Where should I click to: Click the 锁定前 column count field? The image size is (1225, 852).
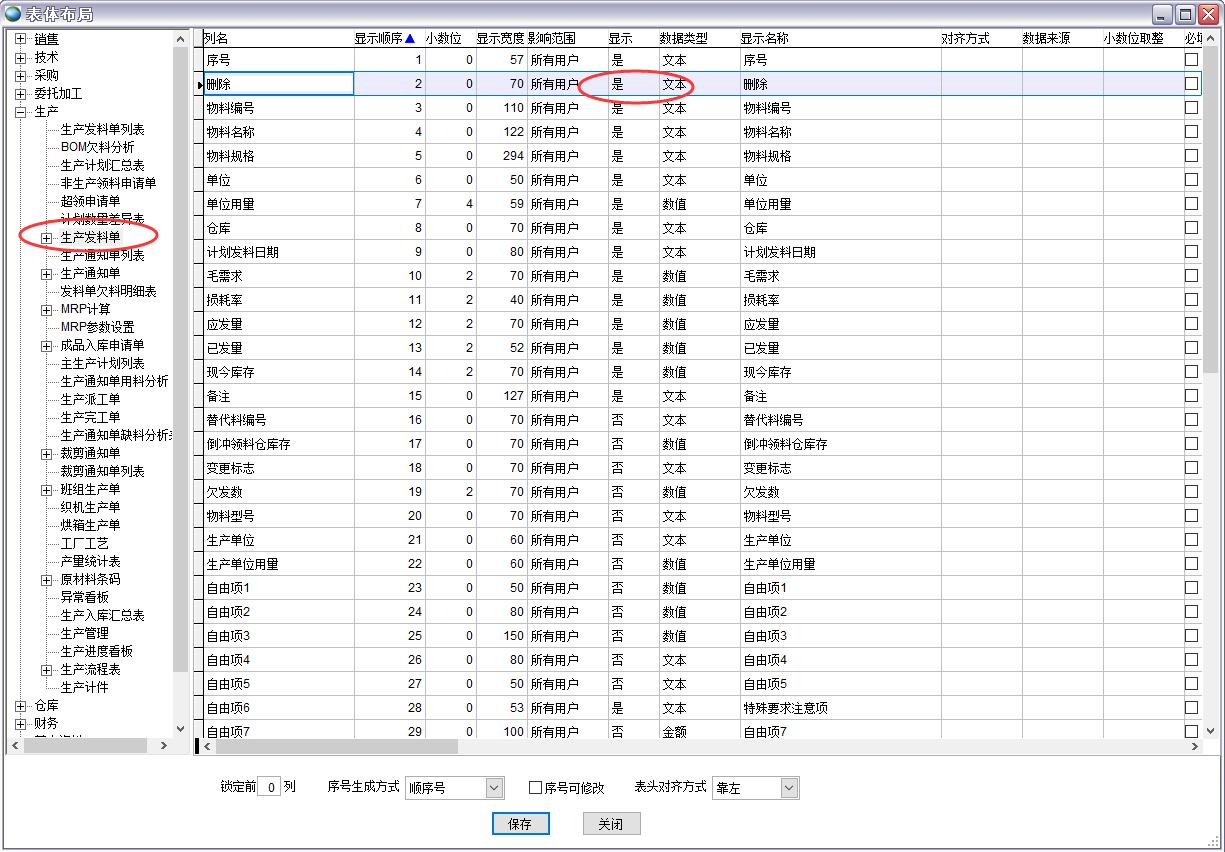click(268, 787)
